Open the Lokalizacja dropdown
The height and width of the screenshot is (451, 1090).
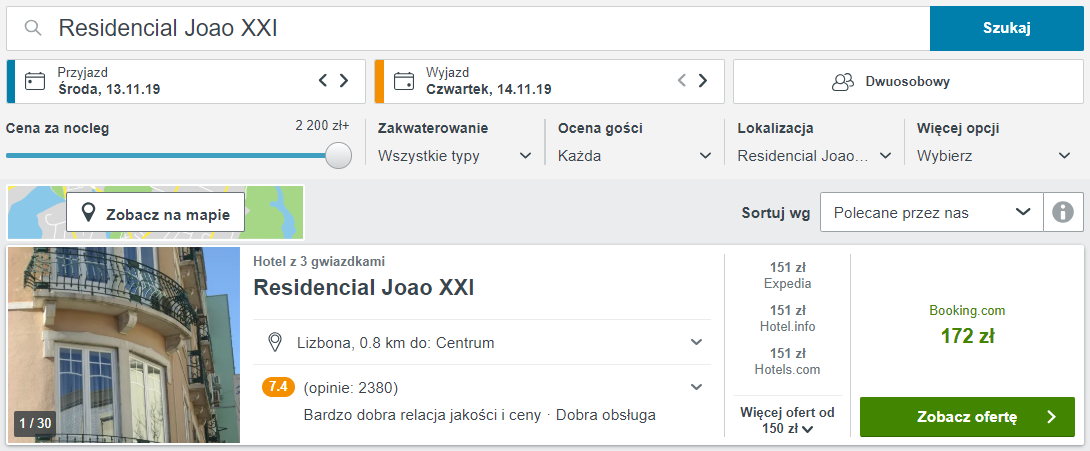814,156
